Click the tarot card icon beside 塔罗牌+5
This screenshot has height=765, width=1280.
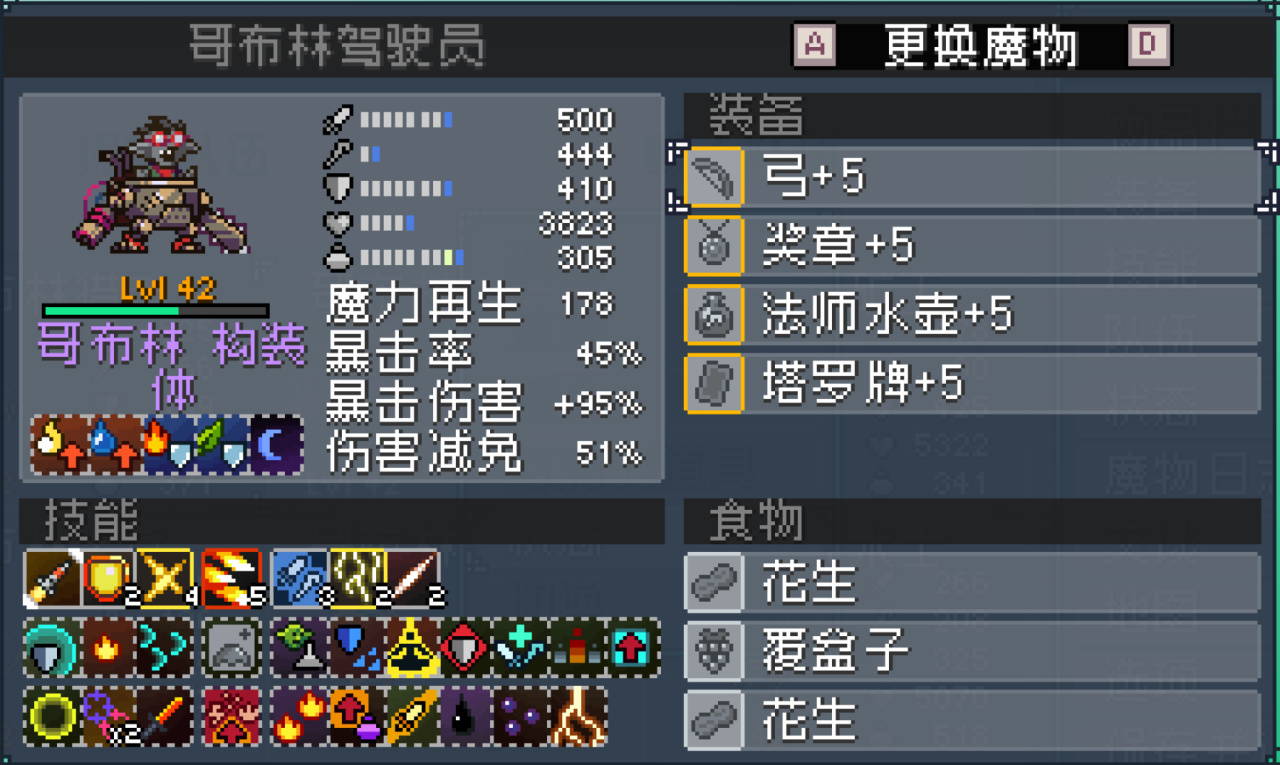pos(714,383)
